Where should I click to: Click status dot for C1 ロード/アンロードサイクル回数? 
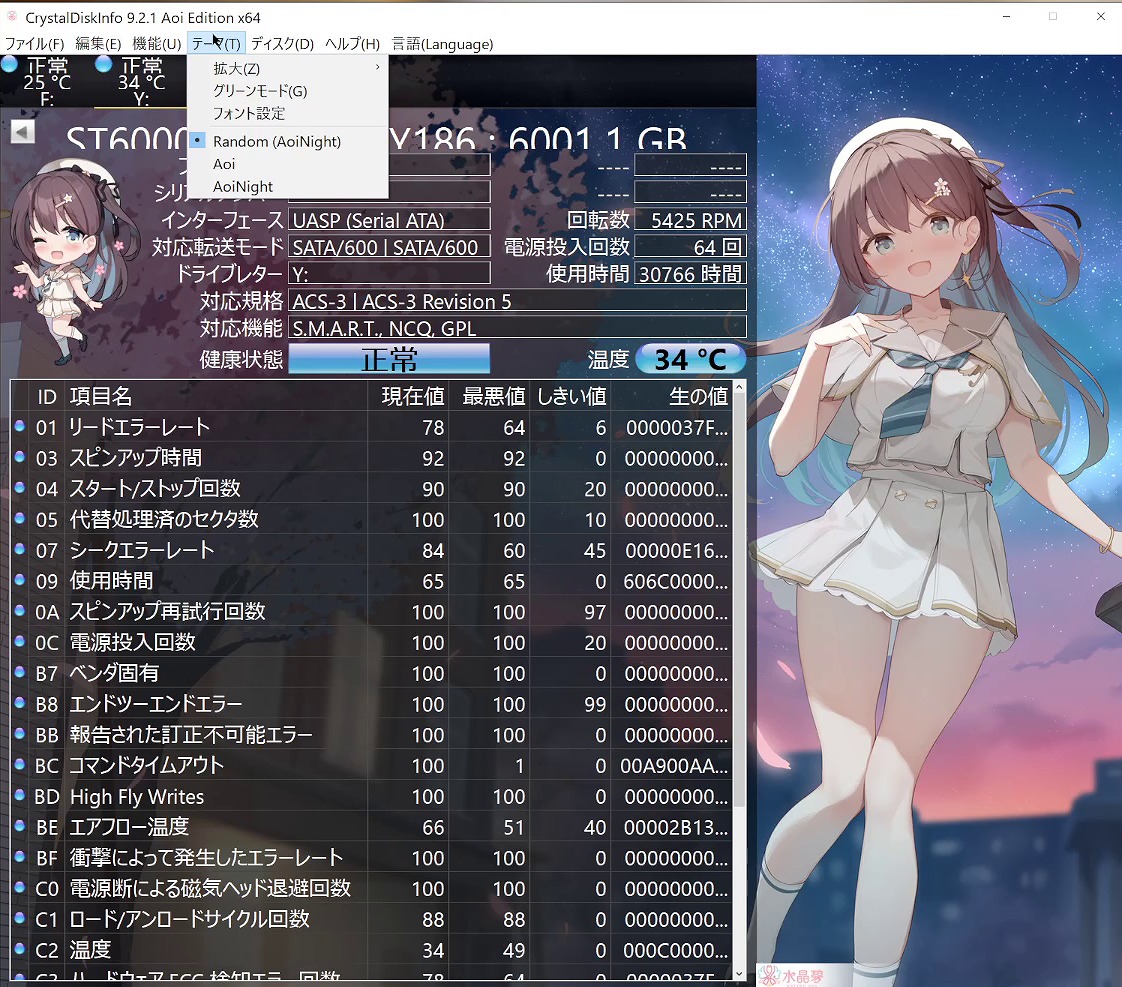(20, 918)
